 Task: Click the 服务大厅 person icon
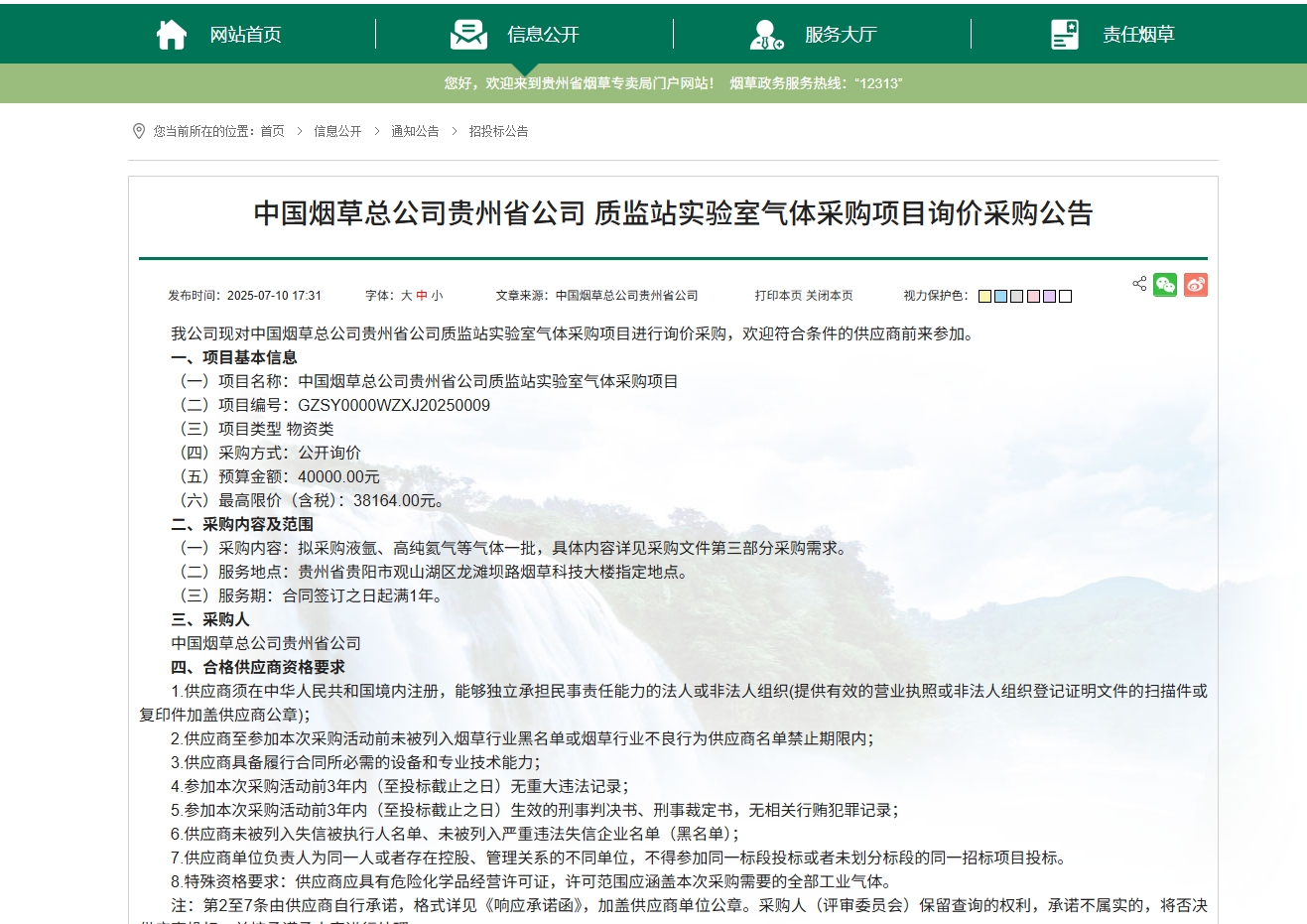766,35
